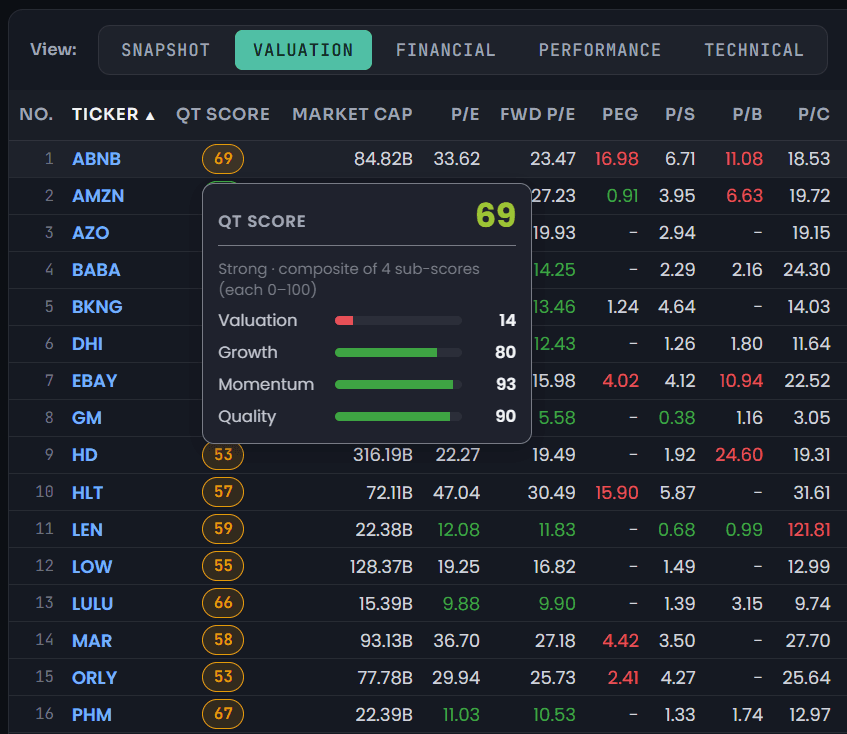The width and height of the screenshot is (847, 734).
Task: Click the Momentum sub-score bar in tooltip
Action: (x=398, y=385)
